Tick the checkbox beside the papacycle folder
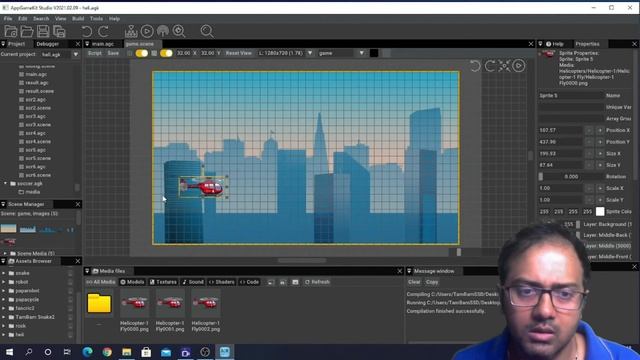 (70, 300)
